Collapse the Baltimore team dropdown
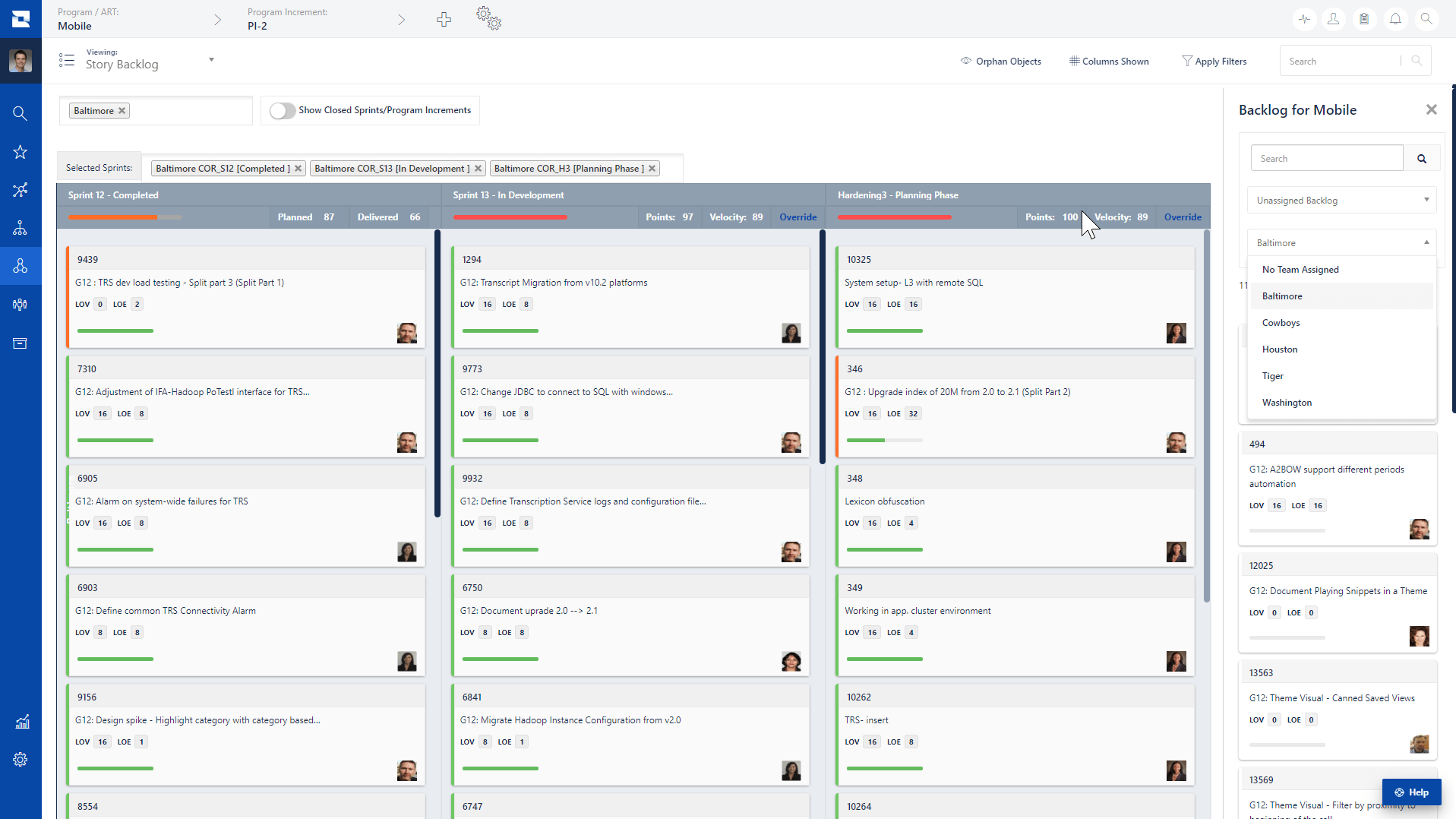This screenshot has height=819, width=1456. [x=1426, y=242]
